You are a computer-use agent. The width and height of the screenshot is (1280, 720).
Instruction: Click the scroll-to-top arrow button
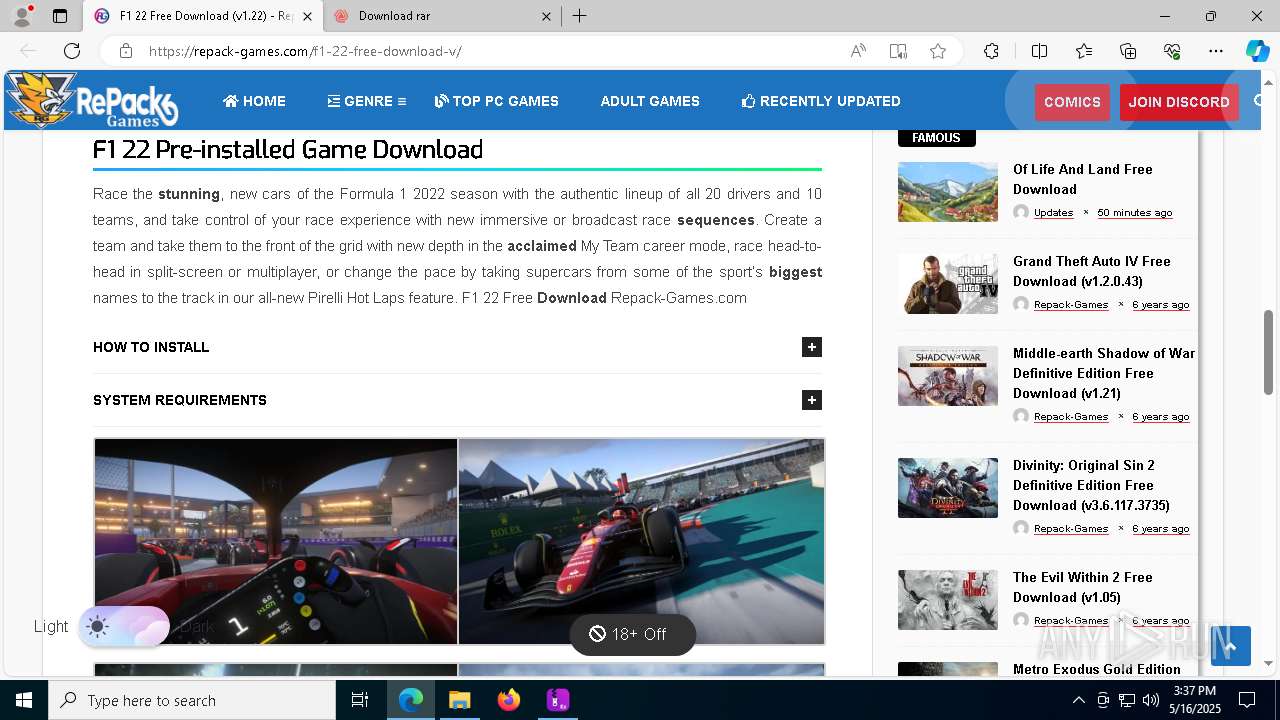(1230, 646)
